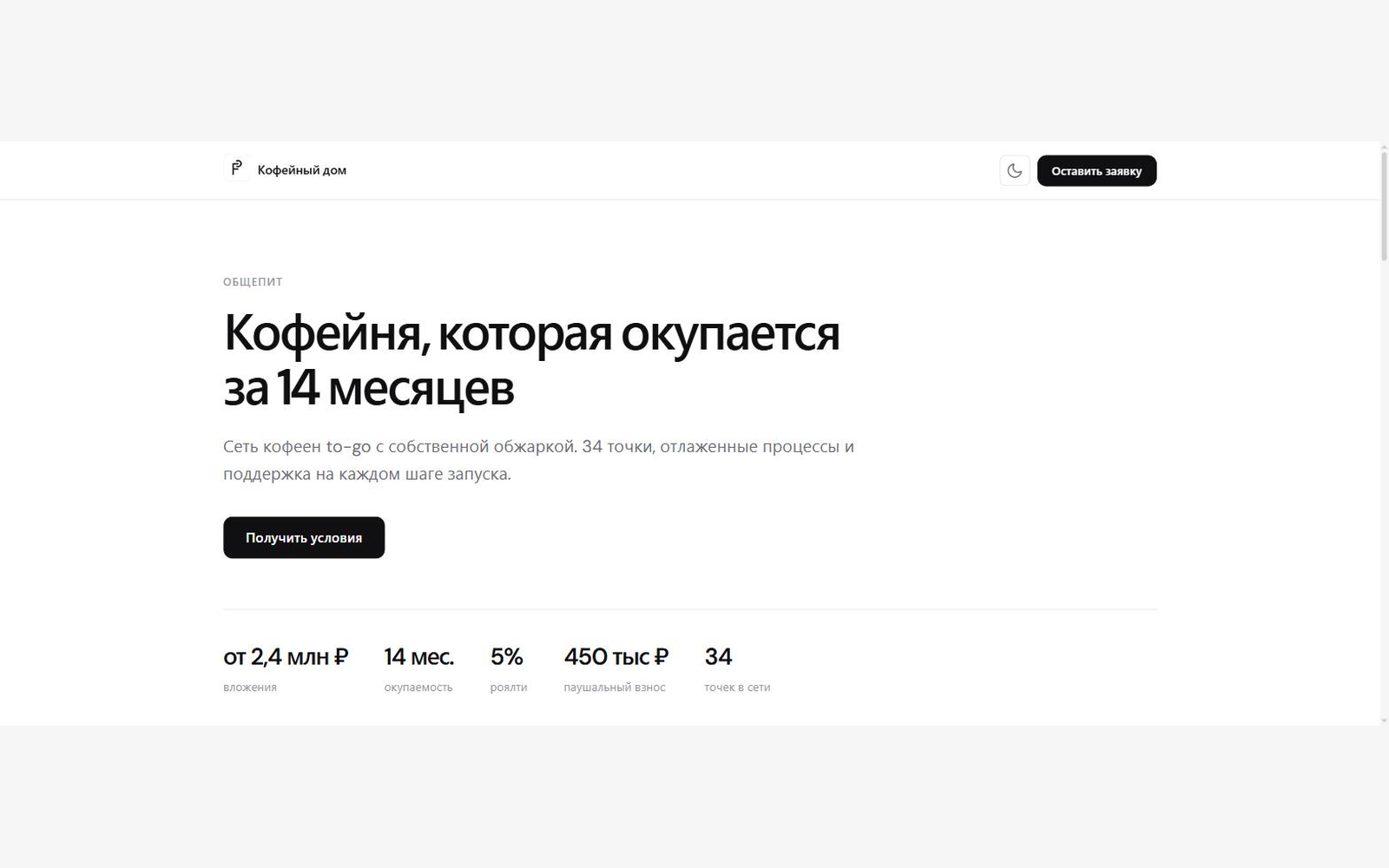
Task: Click the вложения label
Action: tap(250, 687)
